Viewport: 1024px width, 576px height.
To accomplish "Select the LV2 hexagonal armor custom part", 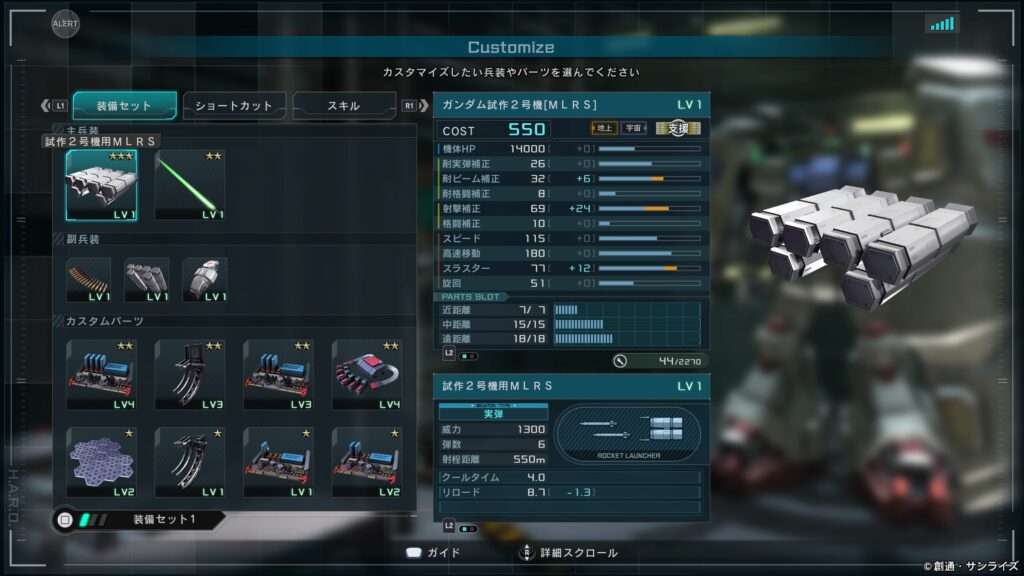I will pos(101,462).
